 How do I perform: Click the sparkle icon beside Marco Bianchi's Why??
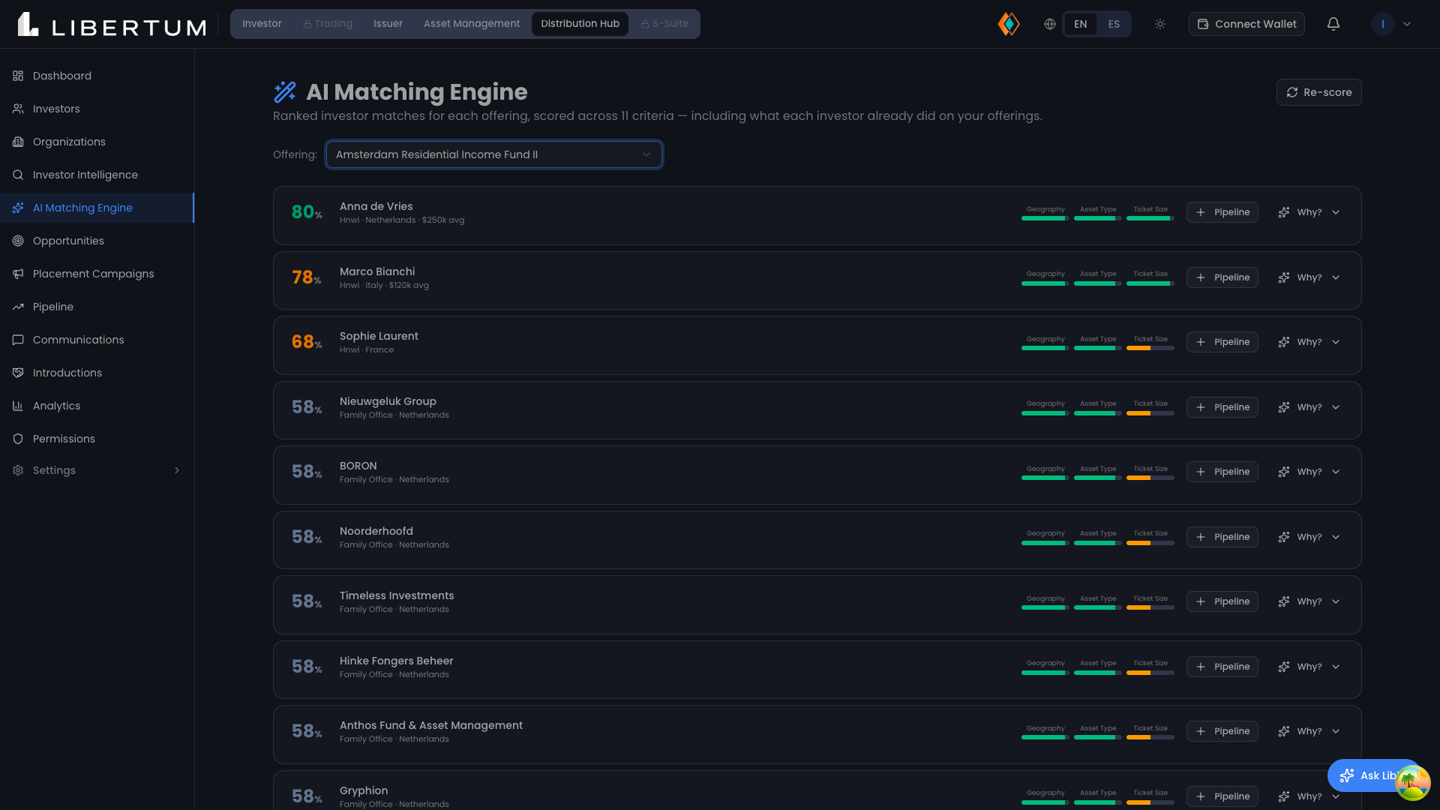[1284, 277]
